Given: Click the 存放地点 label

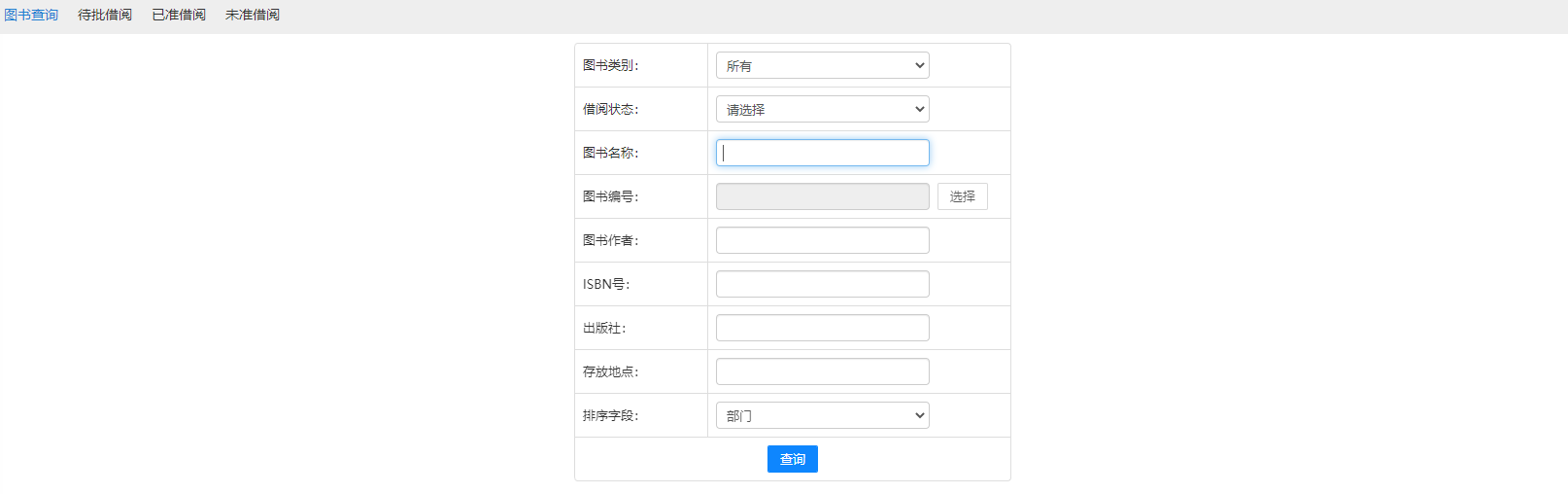Looking at the screenshot, I should [610, 371].
